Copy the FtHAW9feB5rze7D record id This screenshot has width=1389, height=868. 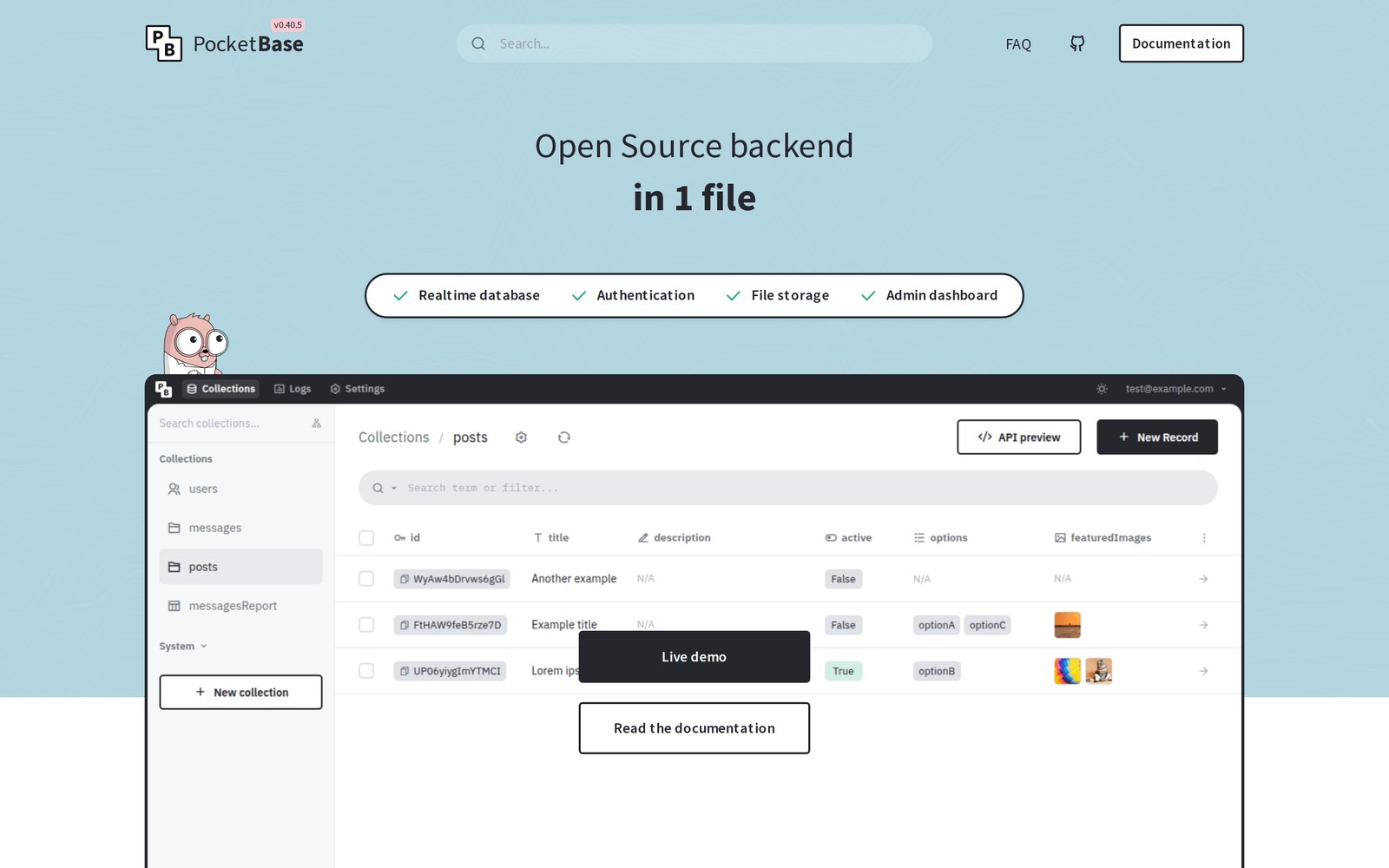[x=405, y=625]
